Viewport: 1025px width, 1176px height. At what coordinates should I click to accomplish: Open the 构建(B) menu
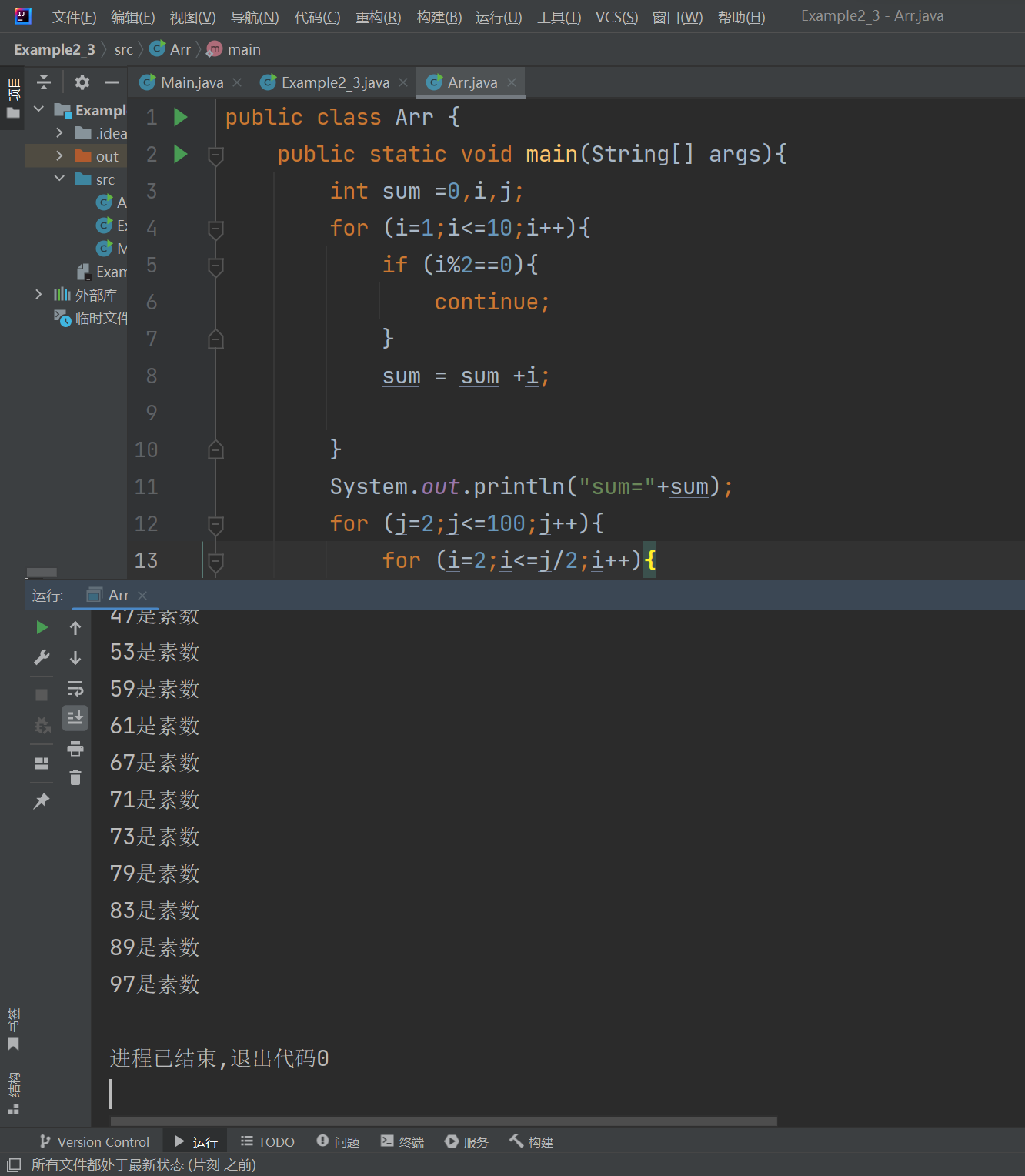439,17
